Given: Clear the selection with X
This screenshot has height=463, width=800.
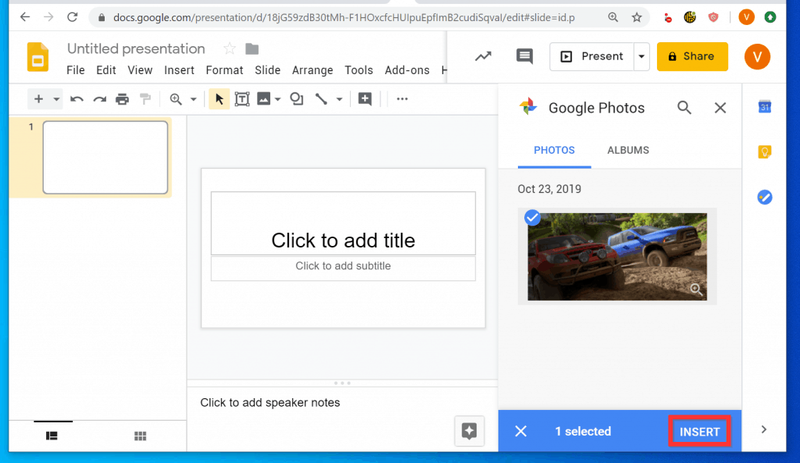Looking at the screenshot, I should click(x=520, y=431).
